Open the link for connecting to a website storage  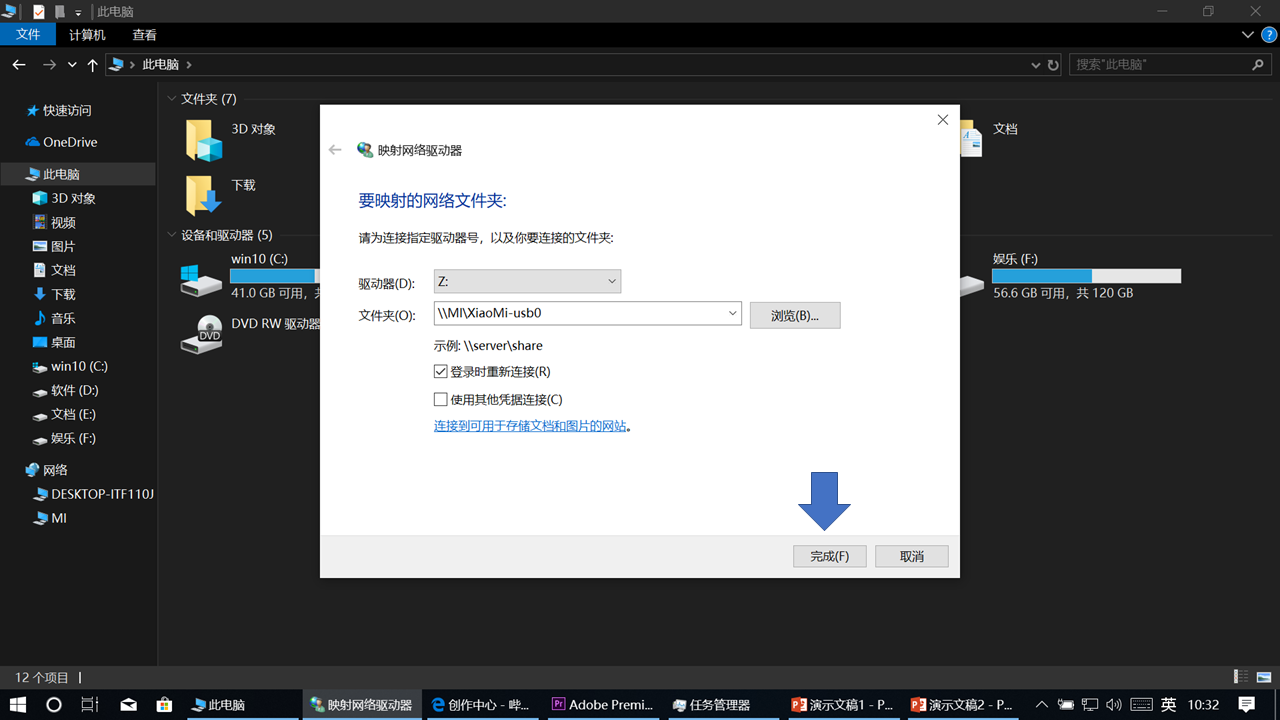(x=530, y=426)
